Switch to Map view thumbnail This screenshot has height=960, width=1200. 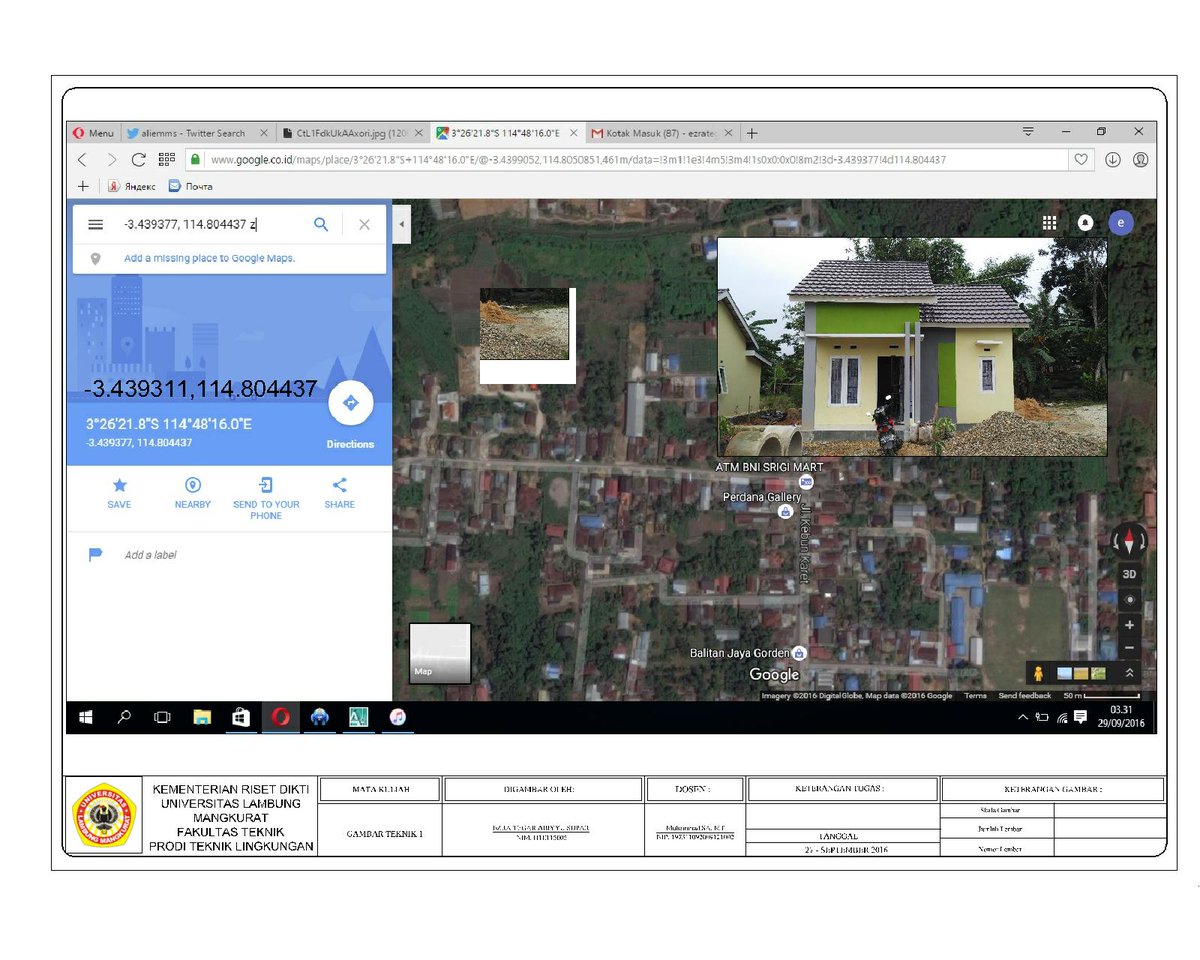click(440, 654)
